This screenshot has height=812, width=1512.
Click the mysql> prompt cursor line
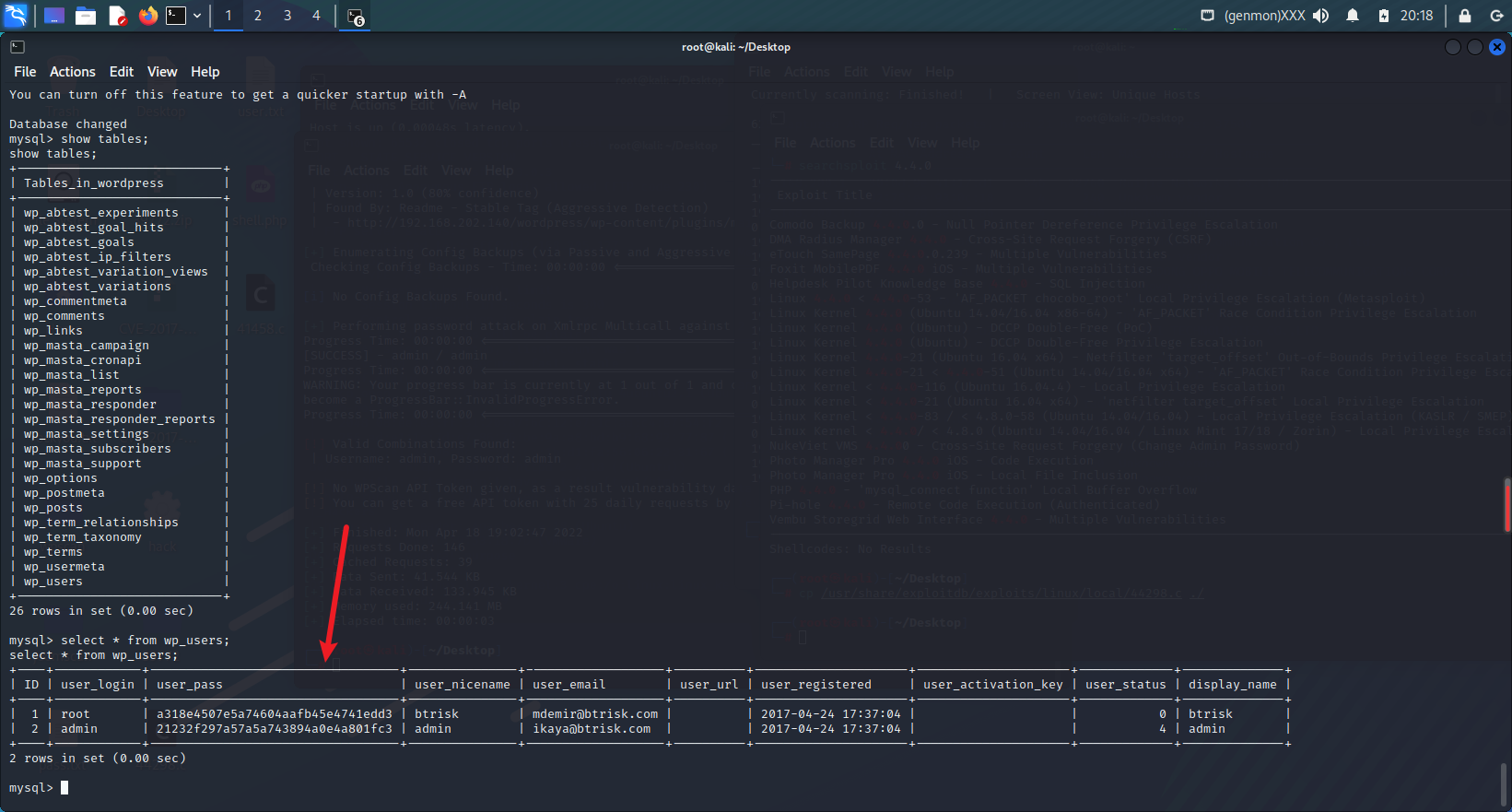click(x=39, y=788)
